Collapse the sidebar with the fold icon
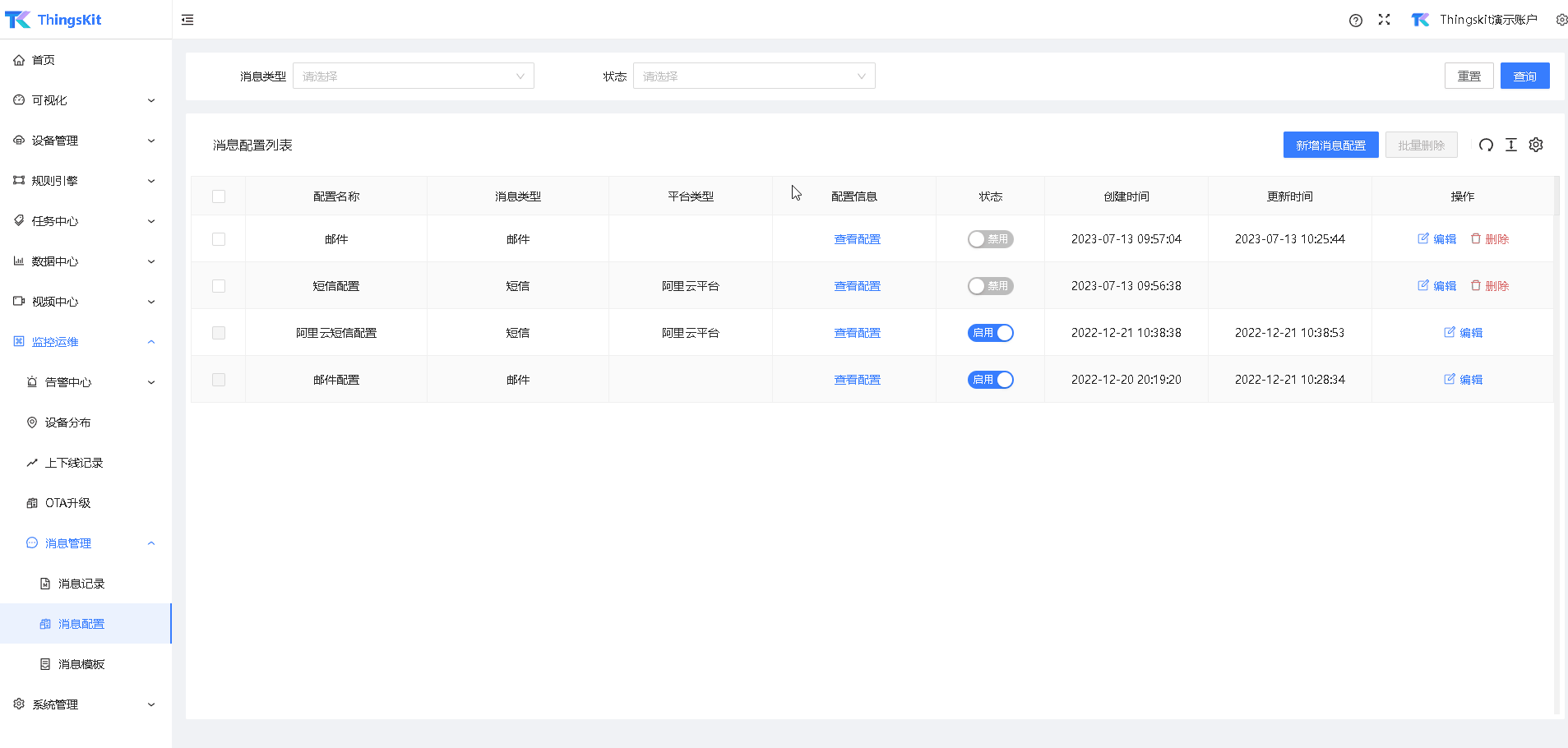 tap(187, 19)
